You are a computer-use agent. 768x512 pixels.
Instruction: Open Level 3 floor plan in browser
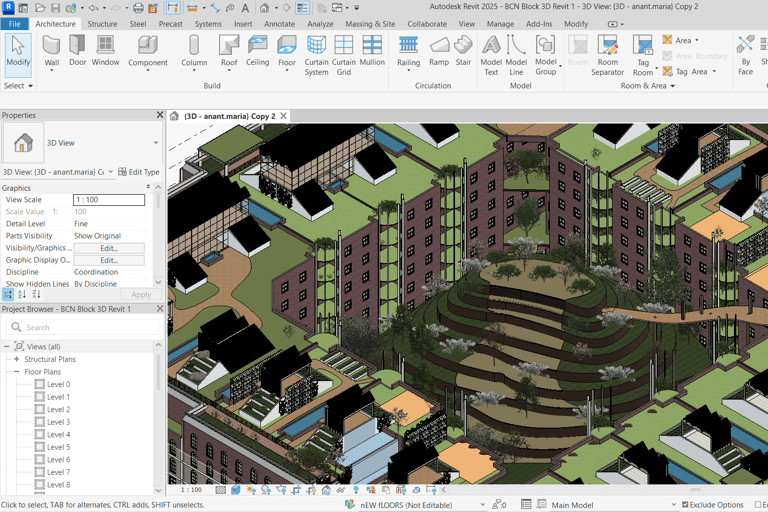tap(58, 422)
